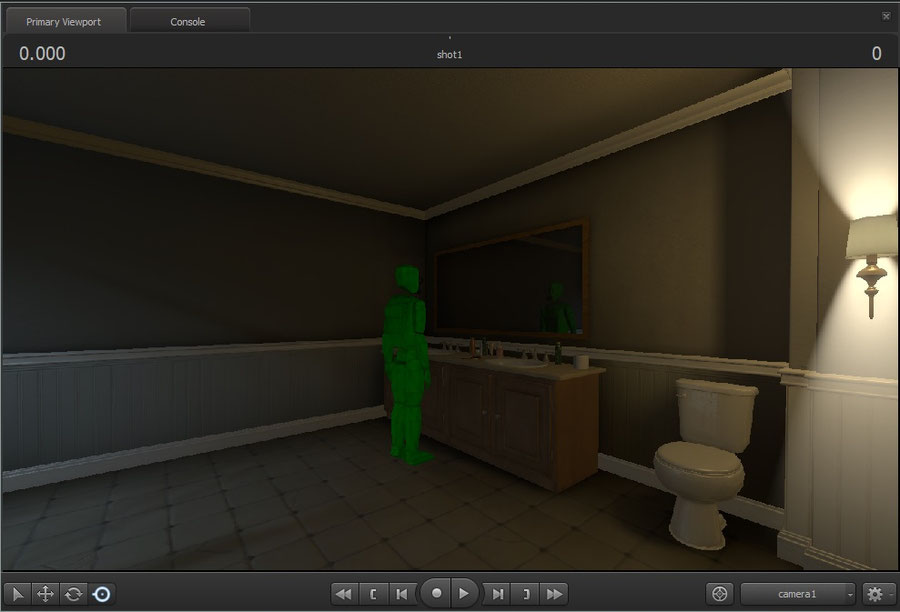
Task: Activate the four-arrow translate tool
Action: click(45, 594)
